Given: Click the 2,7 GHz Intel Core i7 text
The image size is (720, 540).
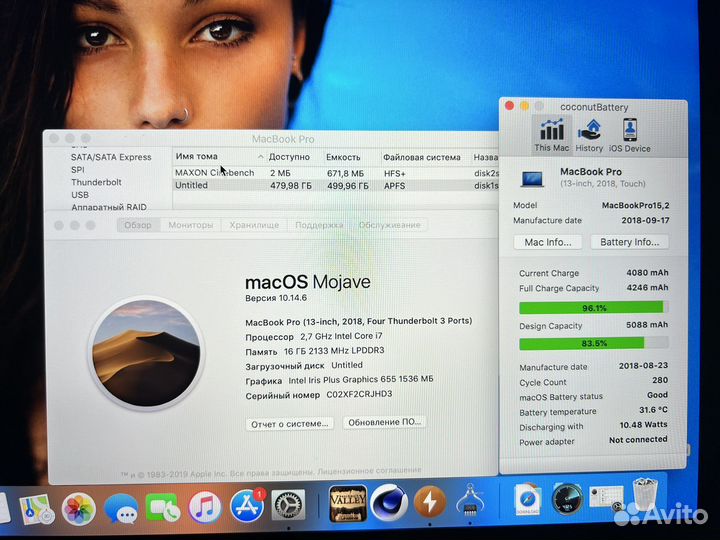Looking at the screenshot, I should 341,336.
